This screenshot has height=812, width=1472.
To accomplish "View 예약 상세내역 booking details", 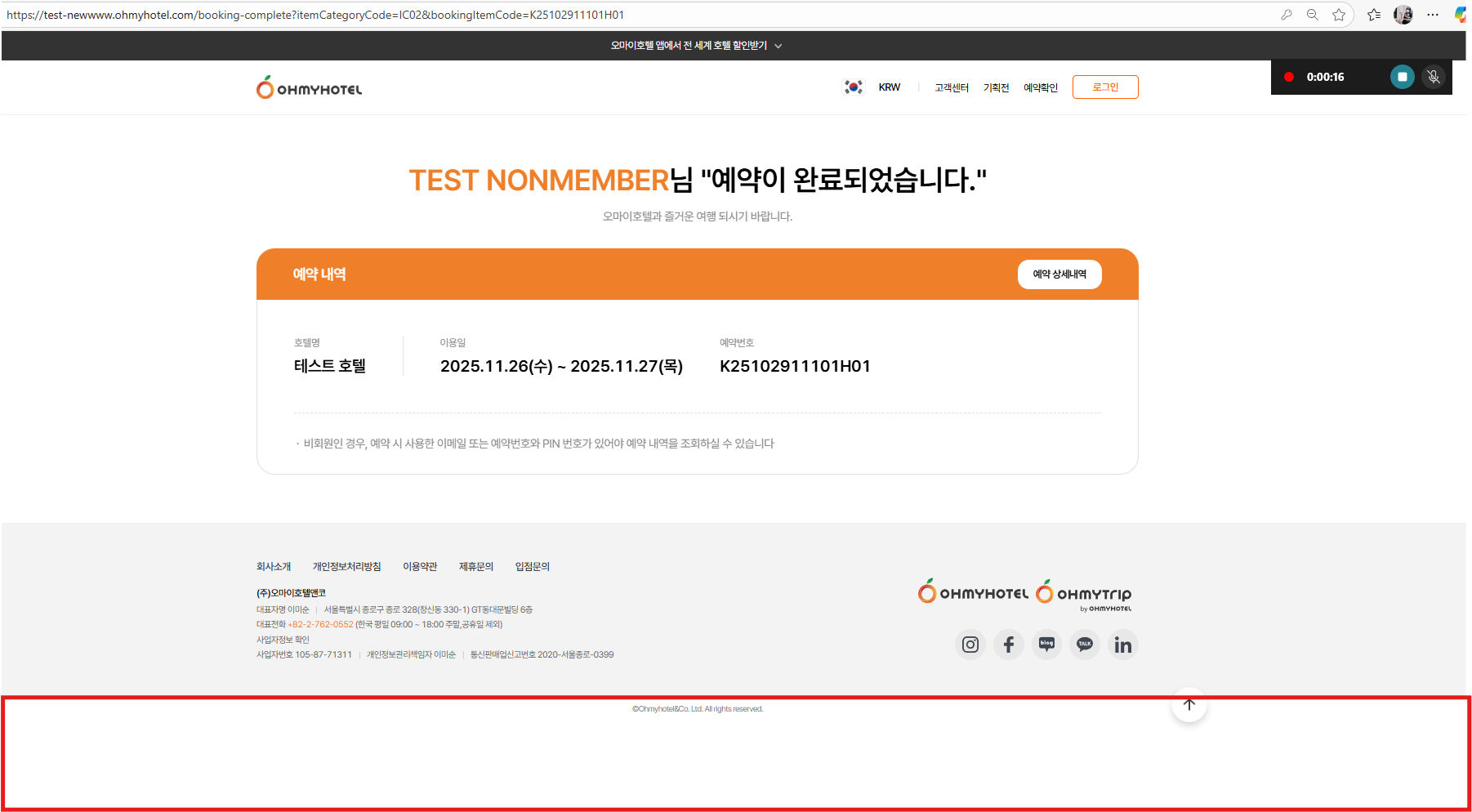I will 1059,274.
